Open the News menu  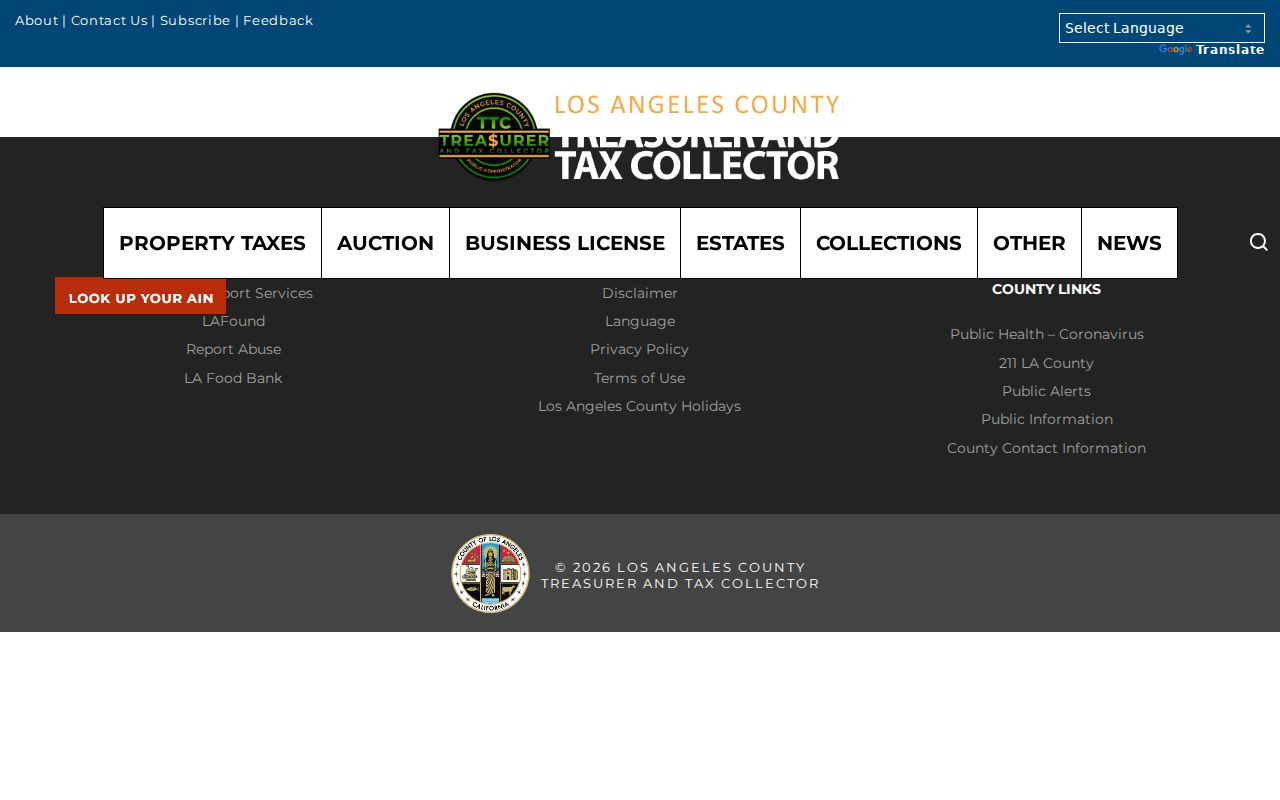[x=1129, y=243]
